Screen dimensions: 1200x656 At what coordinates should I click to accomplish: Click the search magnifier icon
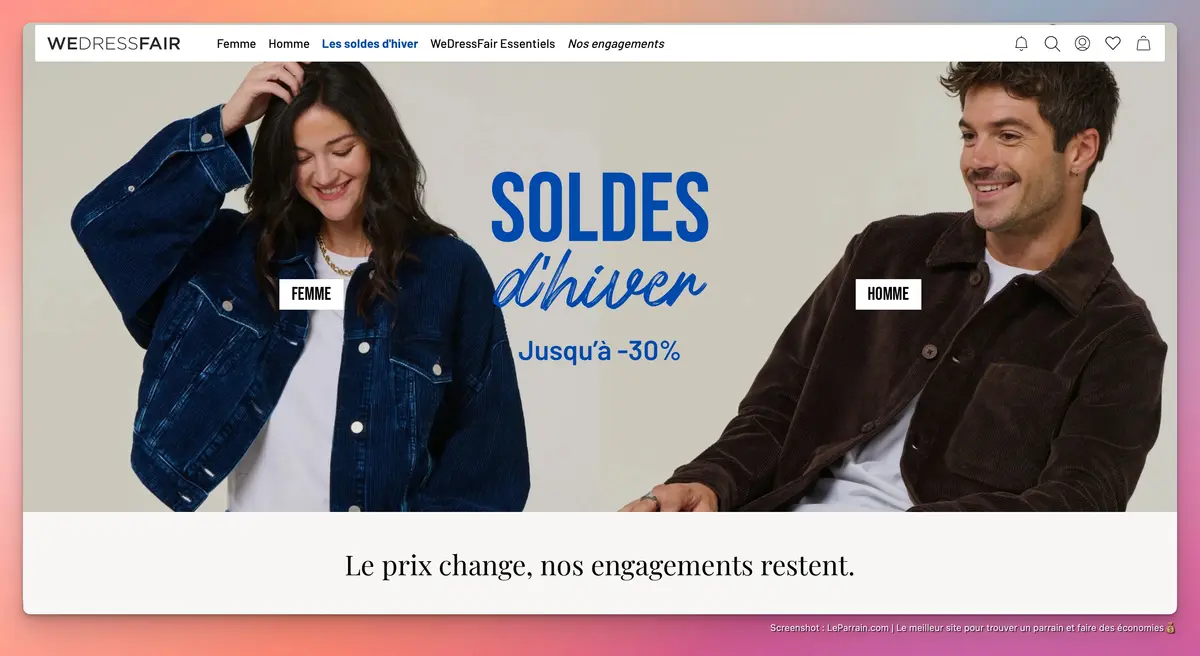pos(1052,44)
